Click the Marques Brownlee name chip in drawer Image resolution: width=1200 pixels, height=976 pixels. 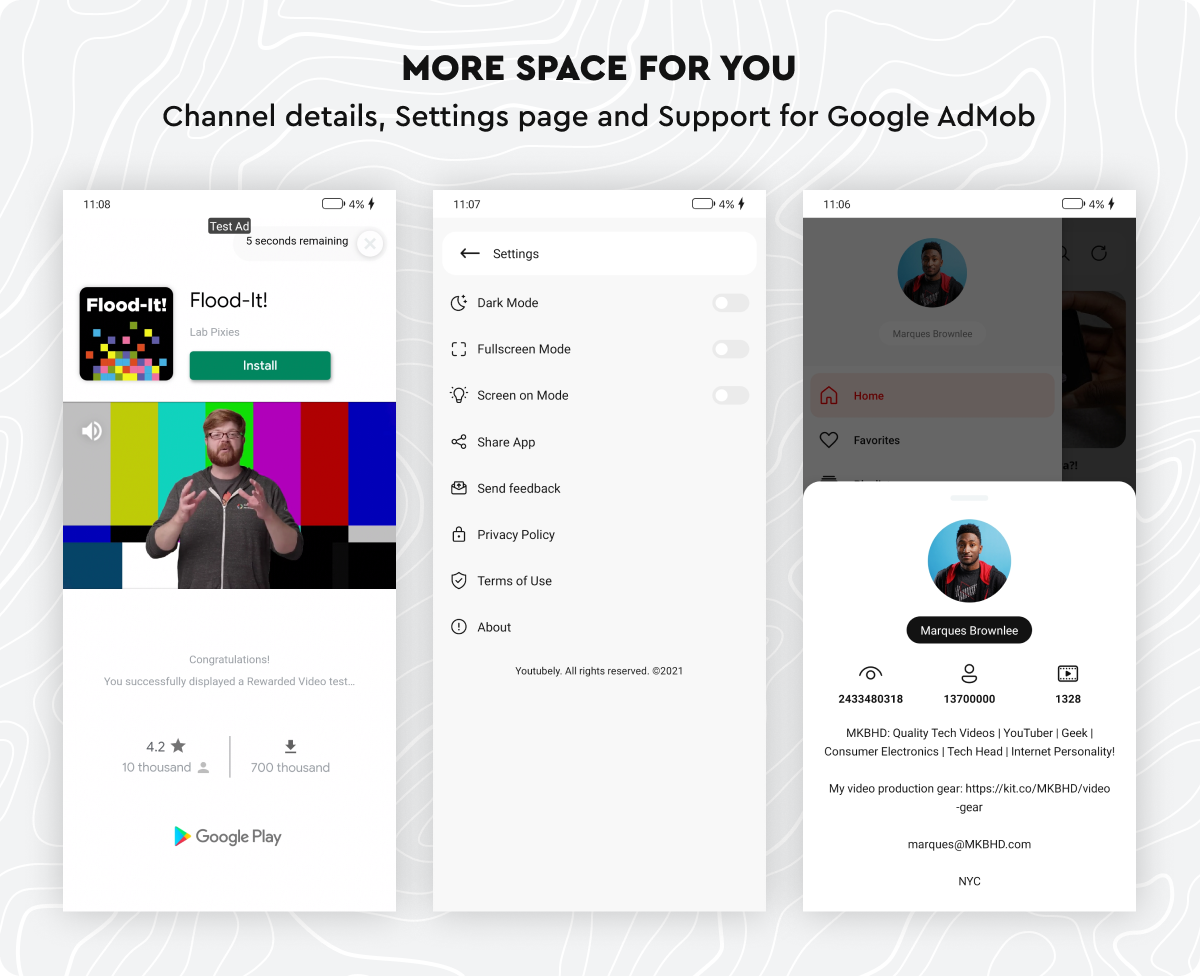tap(932, 334)
